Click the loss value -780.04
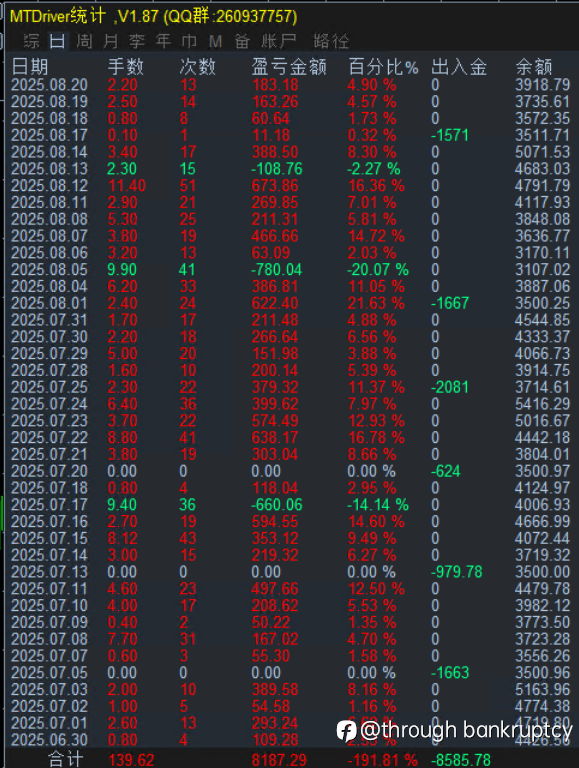Viewport: 579px width, 768px height. click(x=277, y=269)
